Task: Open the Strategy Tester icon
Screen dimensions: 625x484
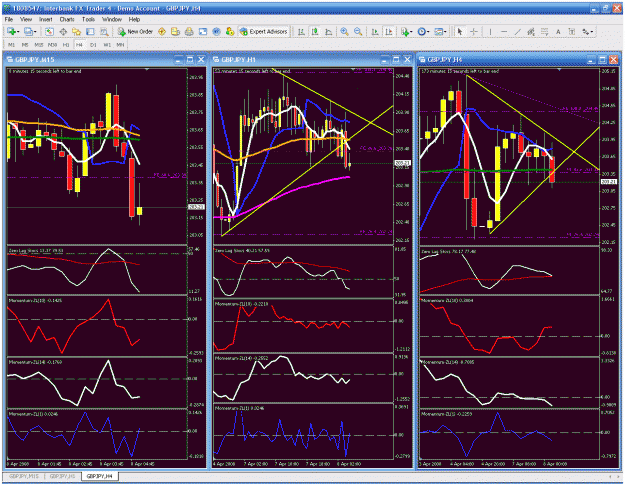Action: tap(104, 31)
